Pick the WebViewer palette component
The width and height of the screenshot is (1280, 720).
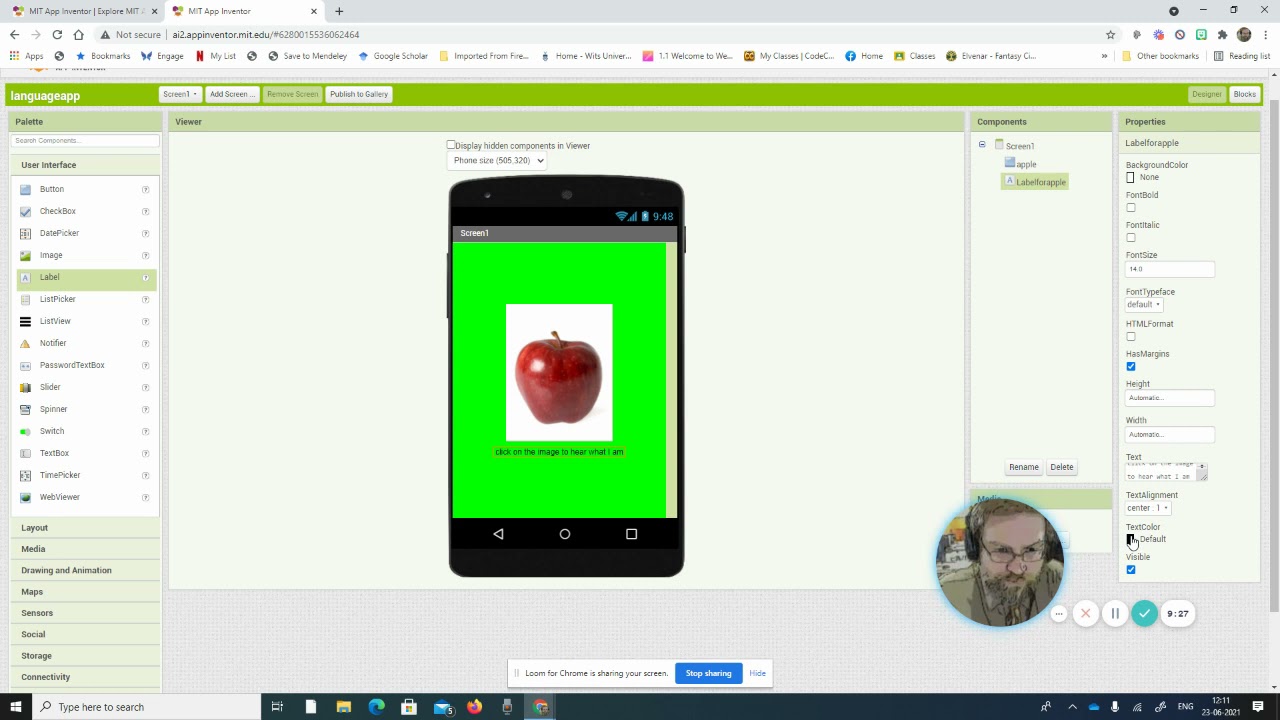click(x=59, y=497)
